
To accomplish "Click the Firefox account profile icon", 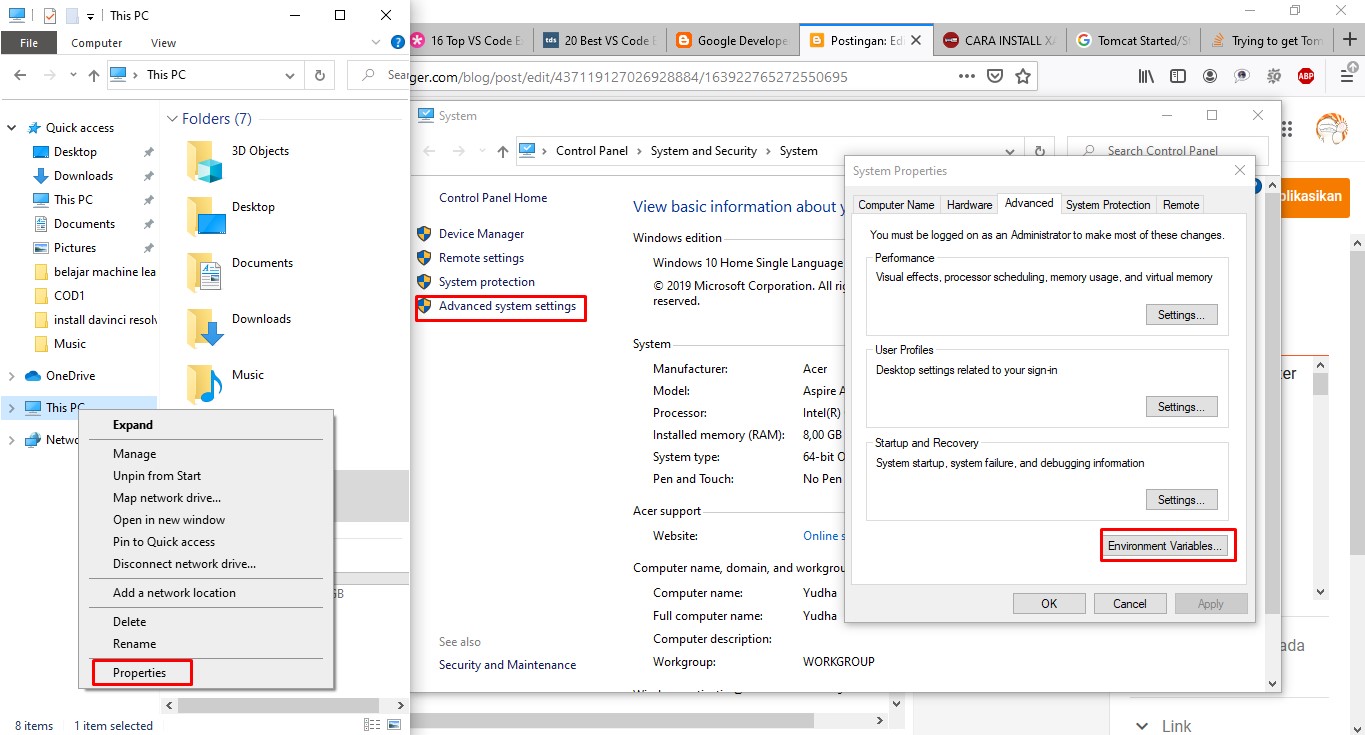I will [1209, 75].
